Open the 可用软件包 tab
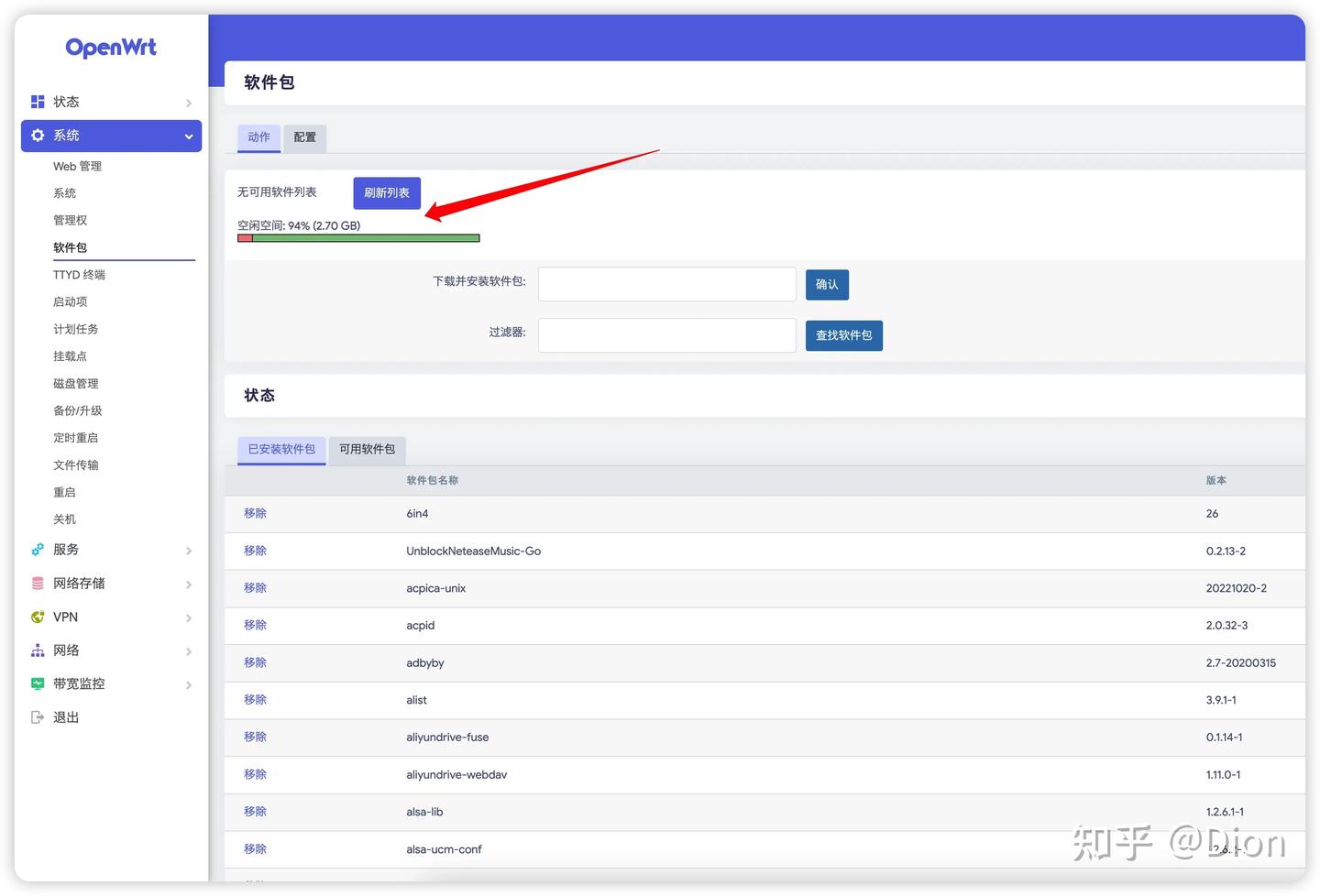 click(367, 450)
